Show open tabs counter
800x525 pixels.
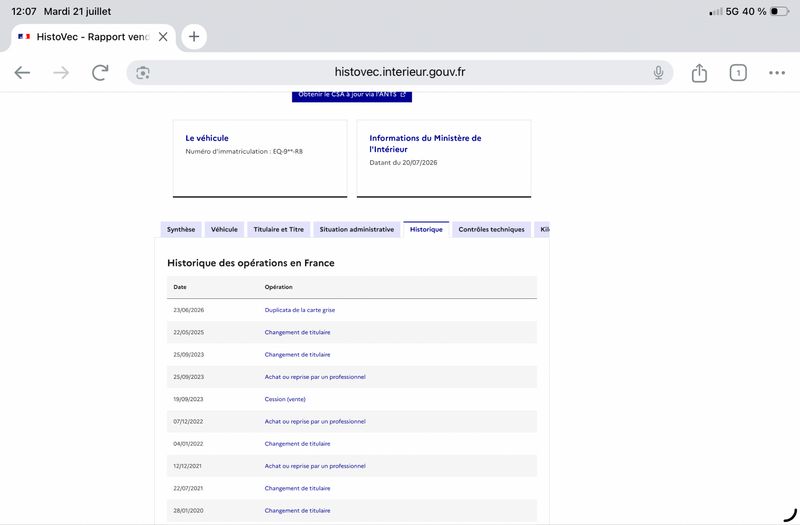(x=738, y=73)
